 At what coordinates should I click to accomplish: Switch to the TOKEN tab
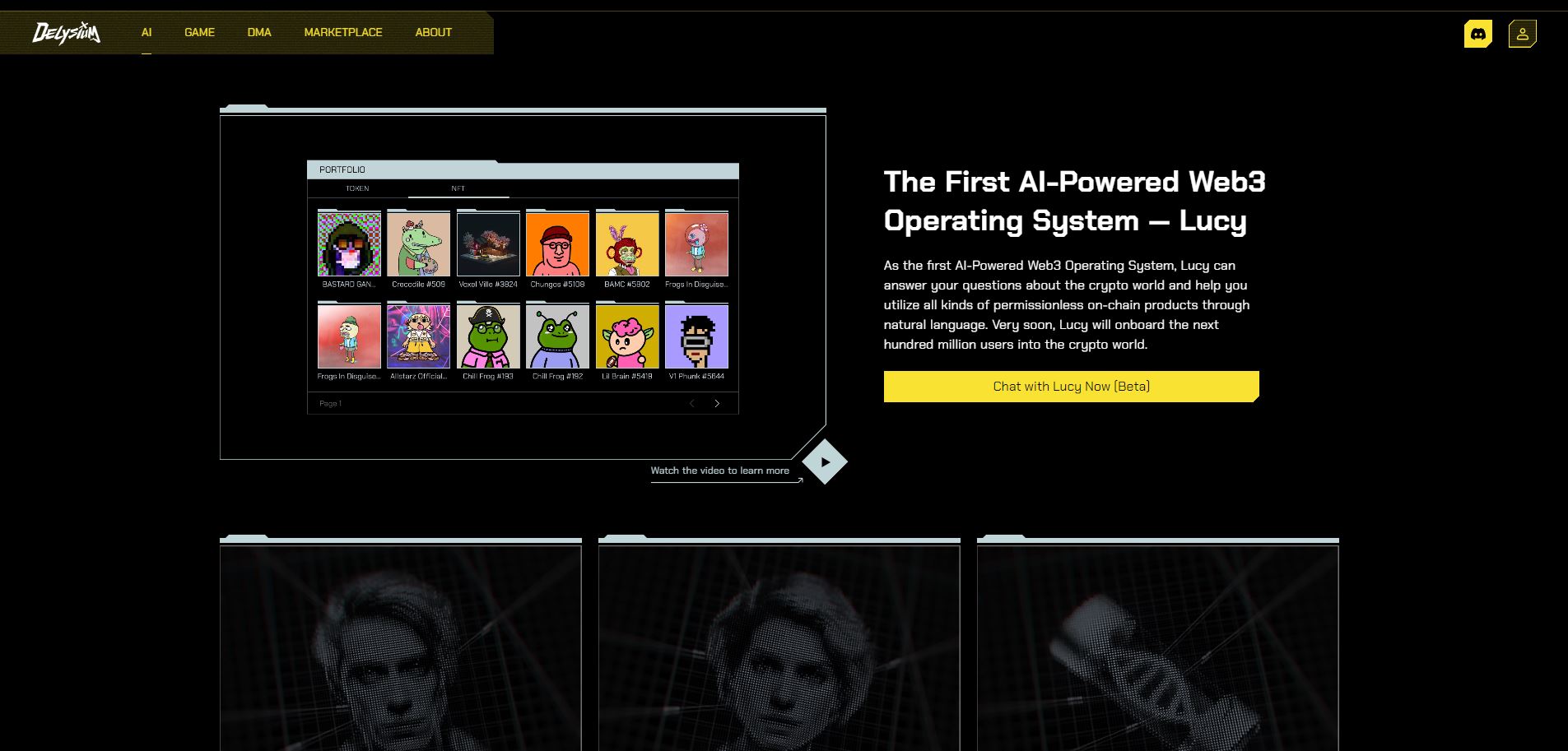pyautogui.click(x=357, y=188)
